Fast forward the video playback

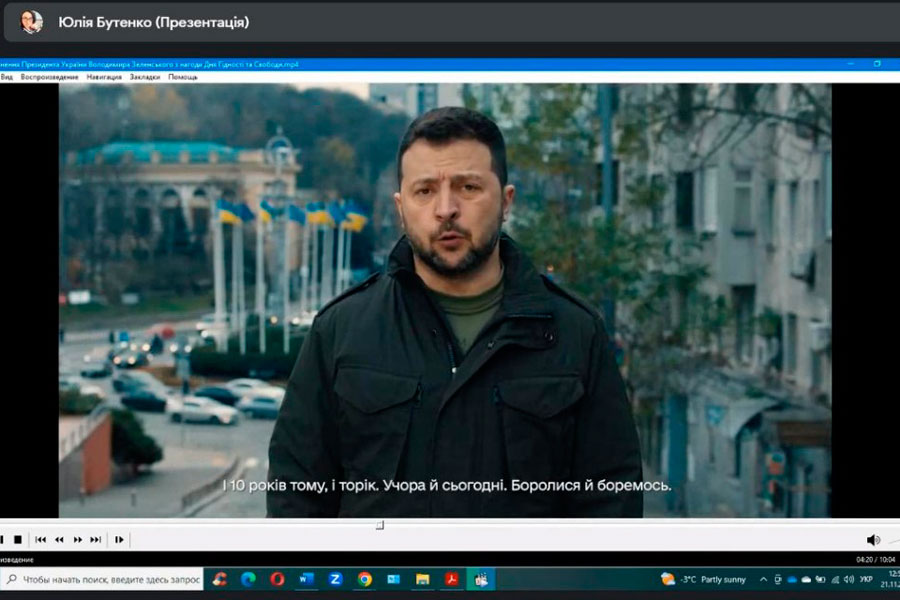point(78,540)
